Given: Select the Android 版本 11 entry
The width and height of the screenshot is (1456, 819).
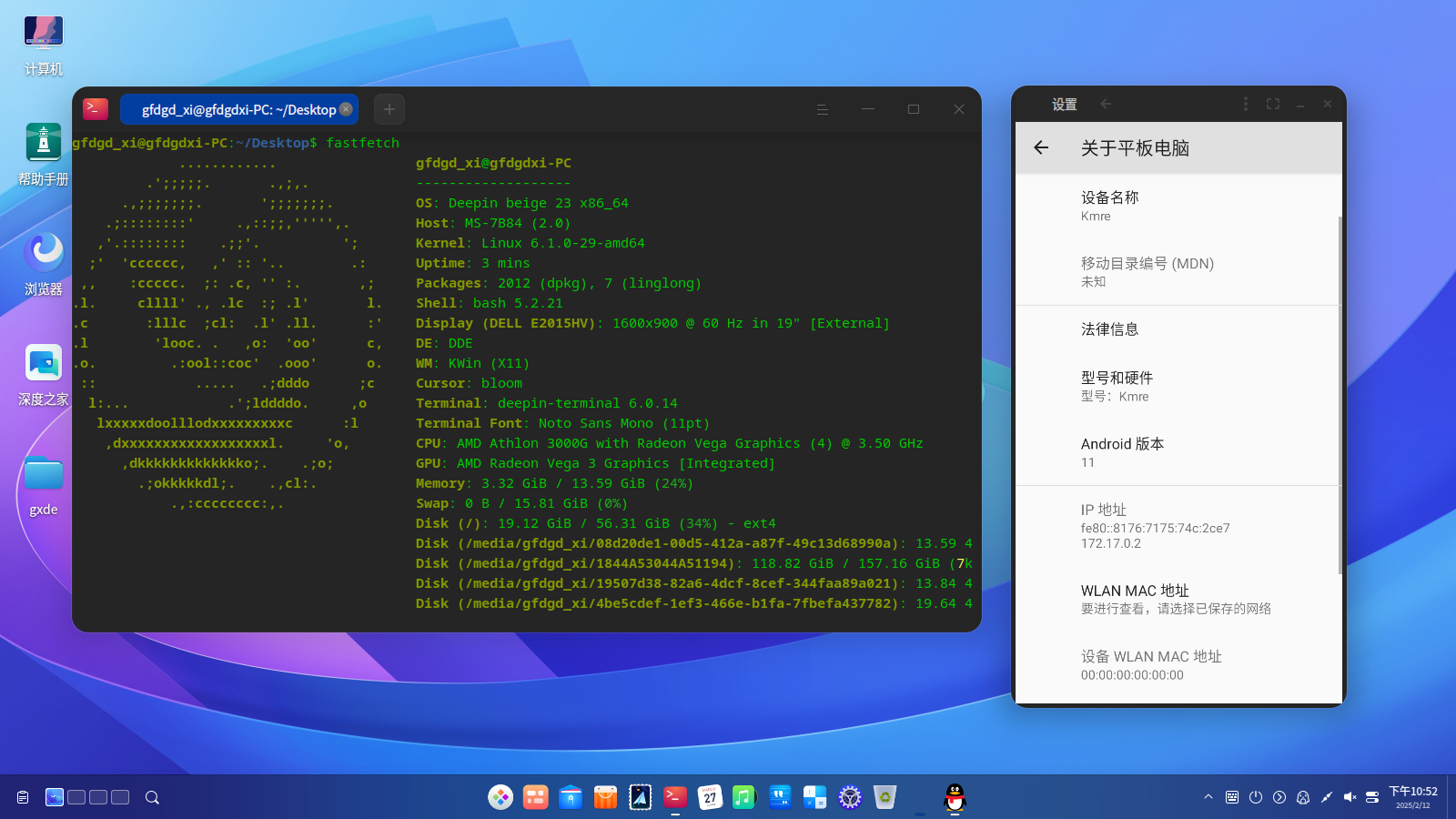Looking at the screenshot, I should tap(1178, 452).
